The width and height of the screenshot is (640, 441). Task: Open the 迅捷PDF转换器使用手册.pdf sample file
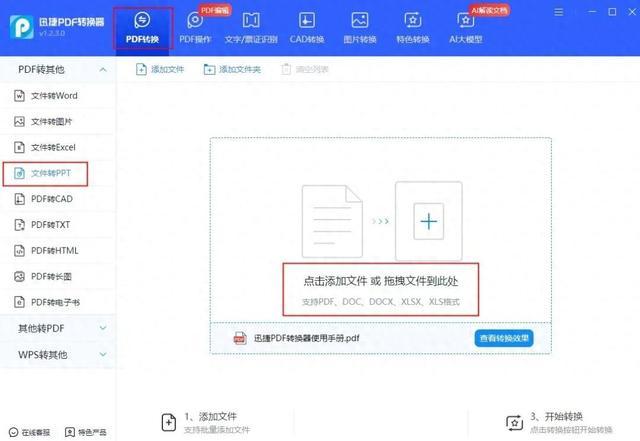pos(307,338)
